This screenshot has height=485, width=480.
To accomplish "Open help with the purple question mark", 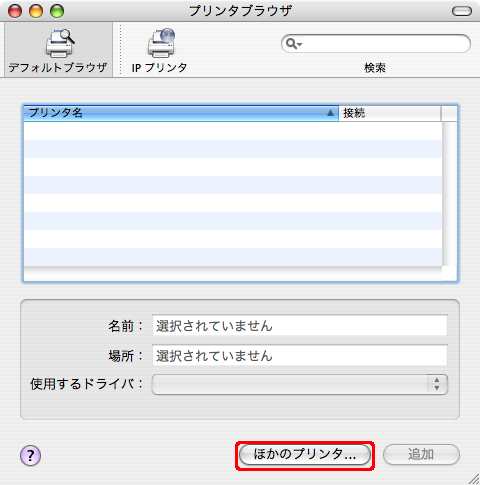I will (30, 455).
